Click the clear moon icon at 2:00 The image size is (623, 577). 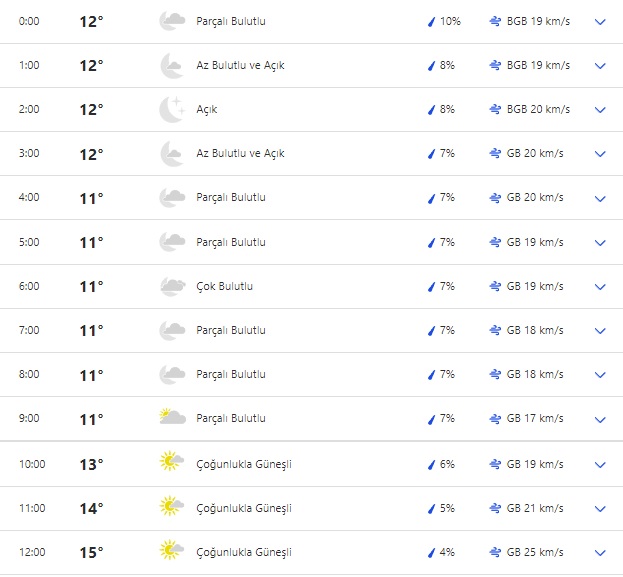click(x=171, y=109)
